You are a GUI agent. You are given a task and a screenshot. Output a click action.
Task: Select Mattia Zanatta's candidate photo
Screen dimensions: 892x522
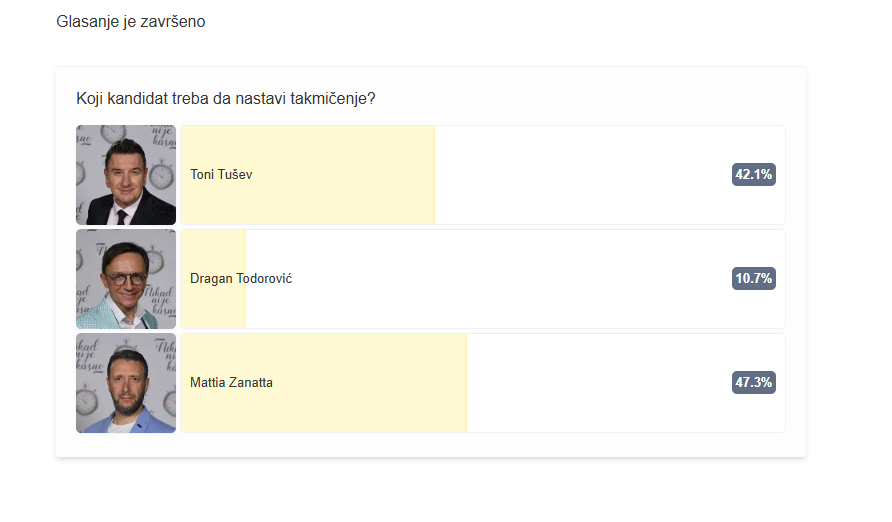coord(126,383)
